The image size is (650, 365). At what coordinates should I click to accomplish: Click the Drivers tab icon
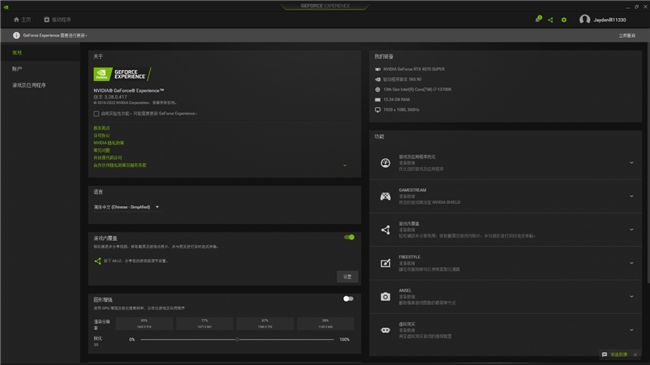pos(46,19)
